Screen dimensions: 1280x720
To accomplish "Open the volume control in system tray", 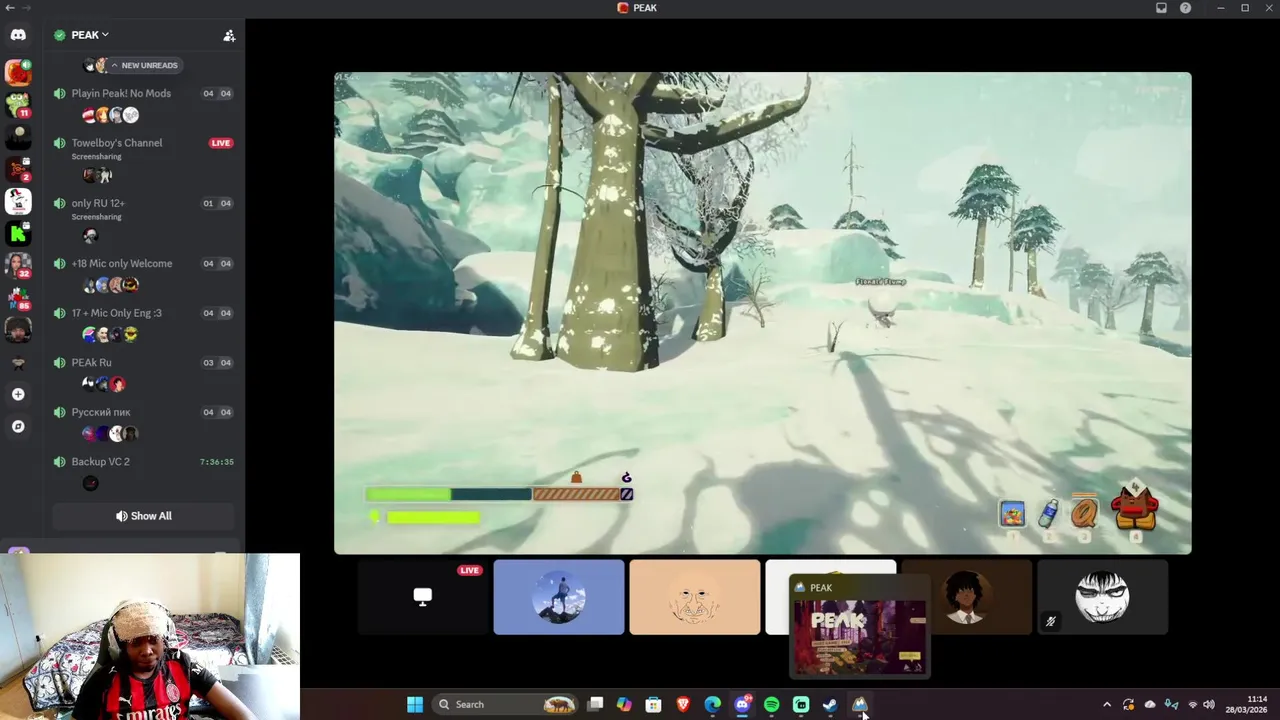I will tap(1209, 704).
